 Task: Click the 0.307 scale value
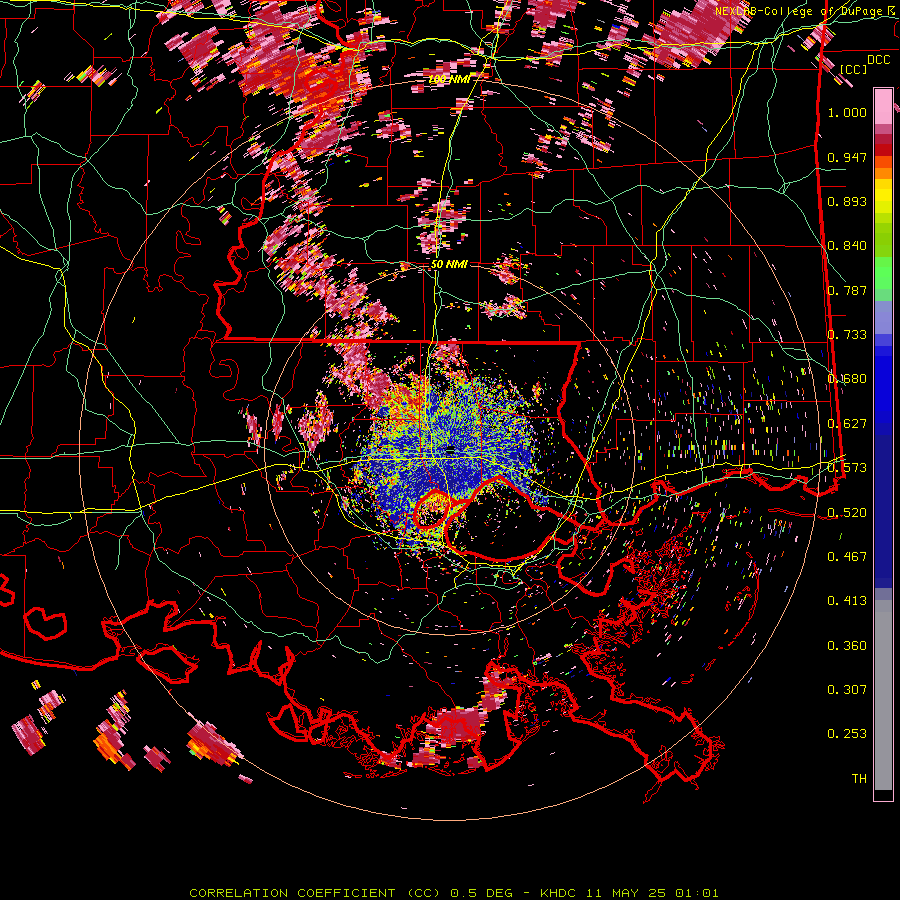847,690
